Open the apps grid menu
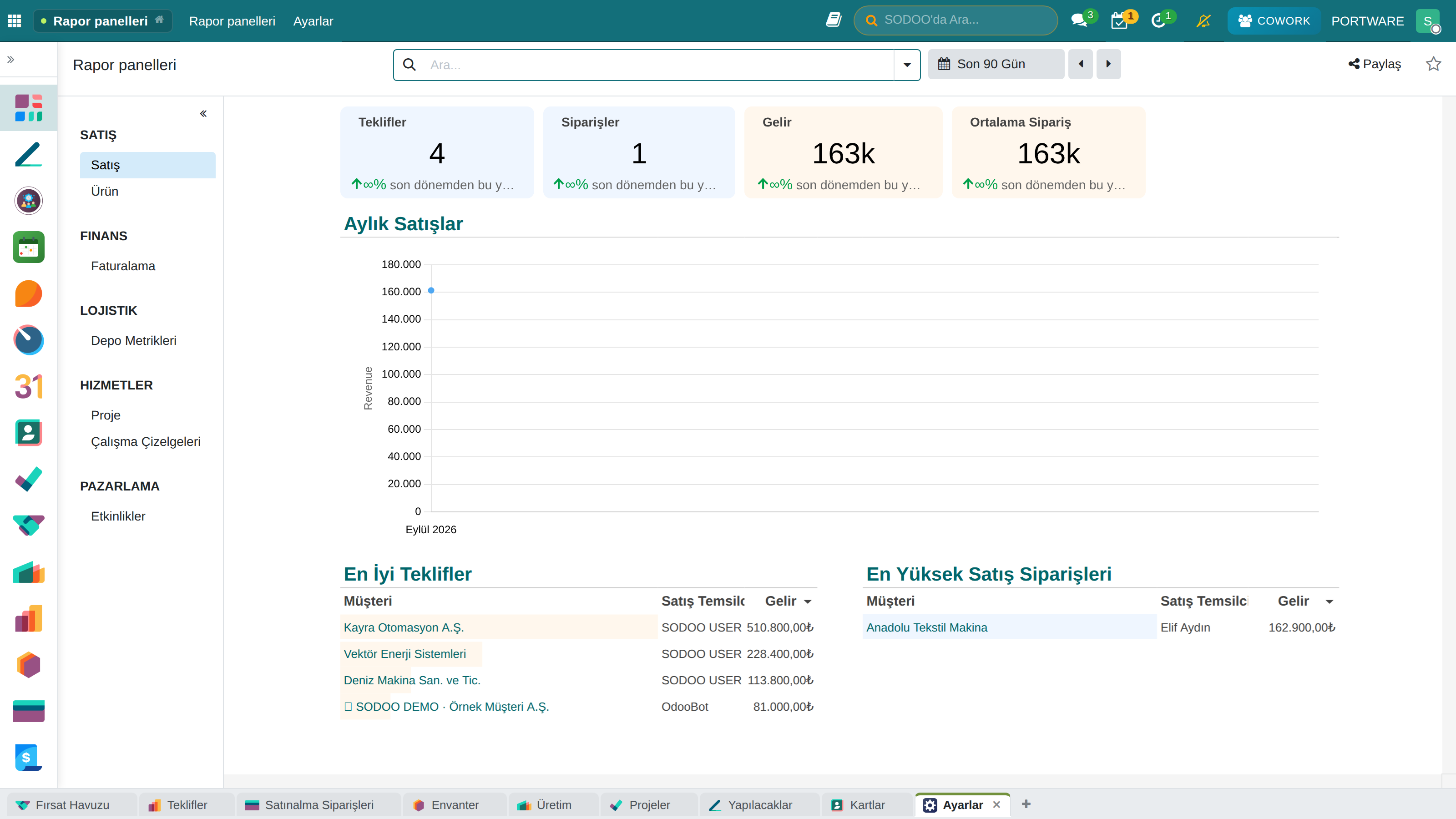 (x=15, y=21)
